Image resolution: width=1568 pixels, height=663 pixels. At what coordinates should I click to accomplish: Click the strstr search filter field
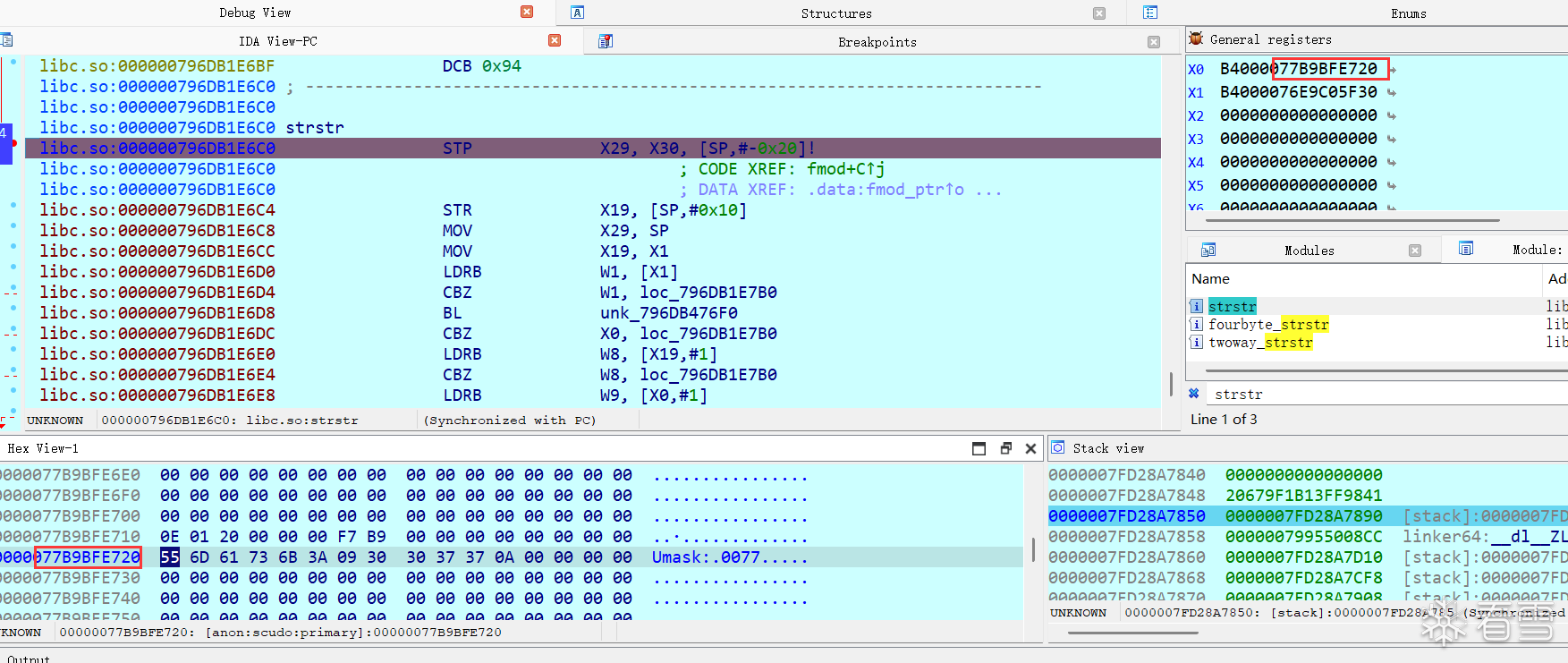[x=1386, y=394]
